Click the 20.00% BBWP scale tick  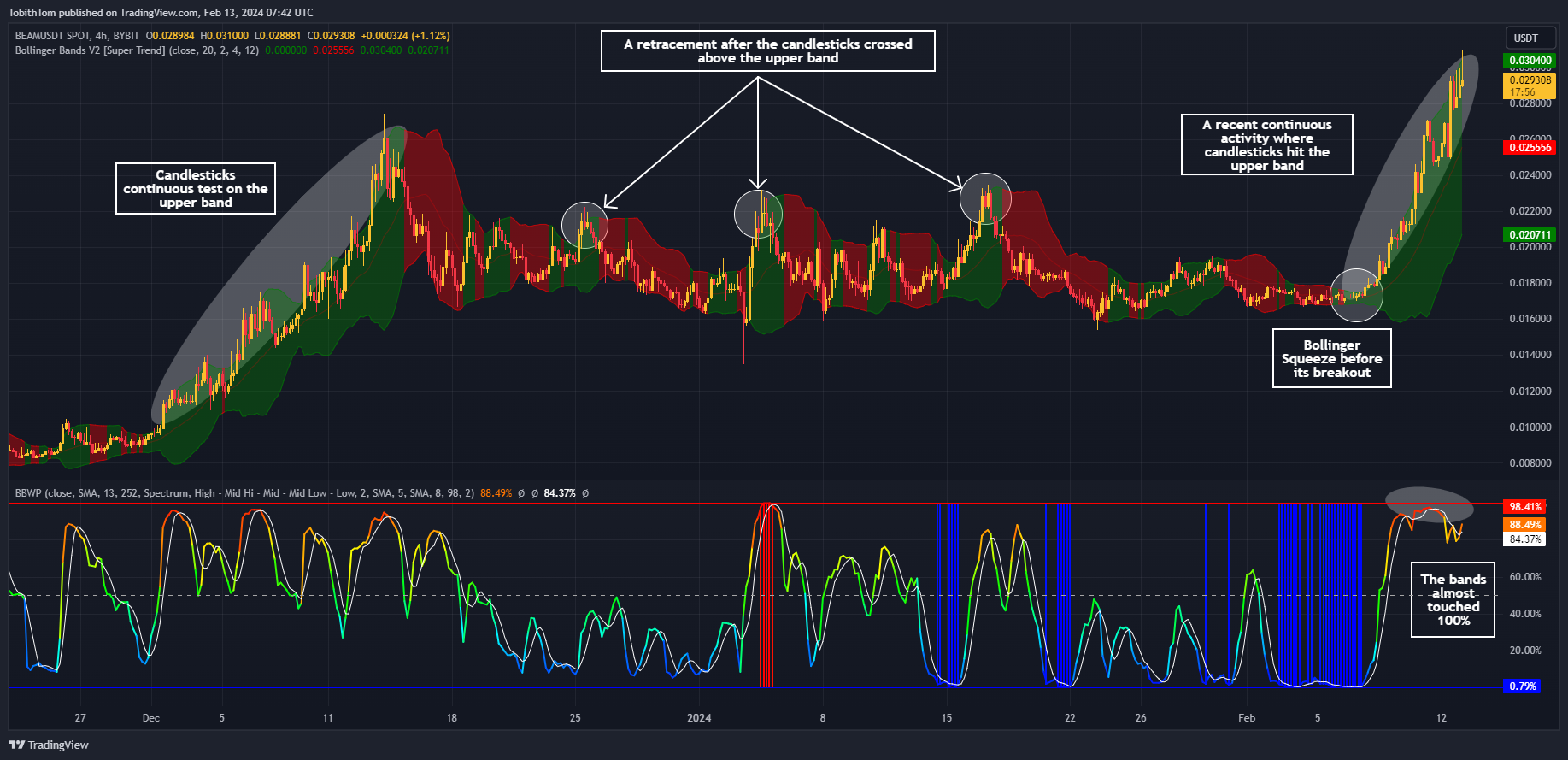pos(1525,651)
